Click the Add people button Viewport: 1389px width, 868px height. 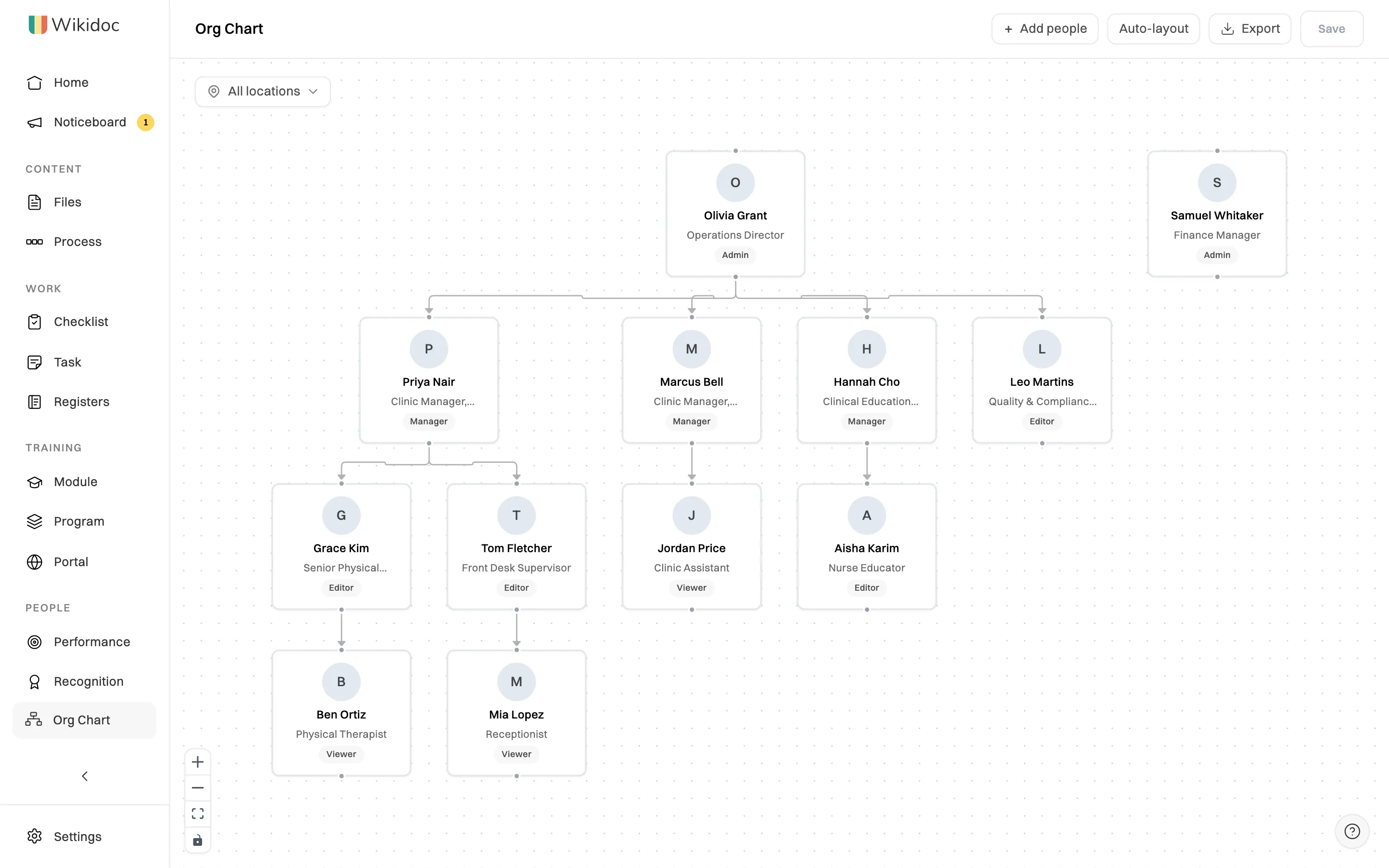1045,29
